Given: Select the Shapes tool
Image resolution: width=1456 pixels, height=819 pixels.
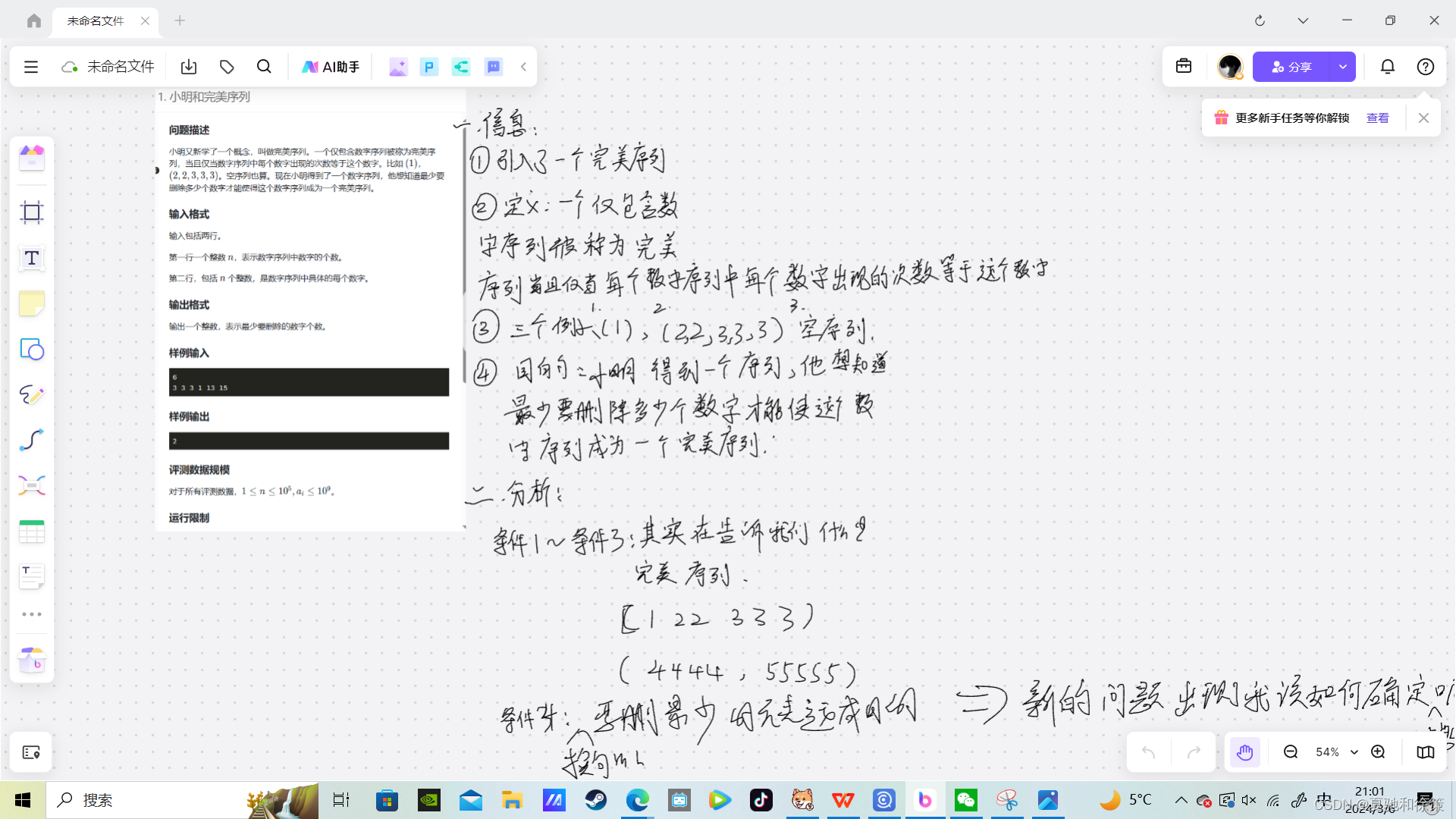Looking at the screenshot, I should click(x=32, y=350).
